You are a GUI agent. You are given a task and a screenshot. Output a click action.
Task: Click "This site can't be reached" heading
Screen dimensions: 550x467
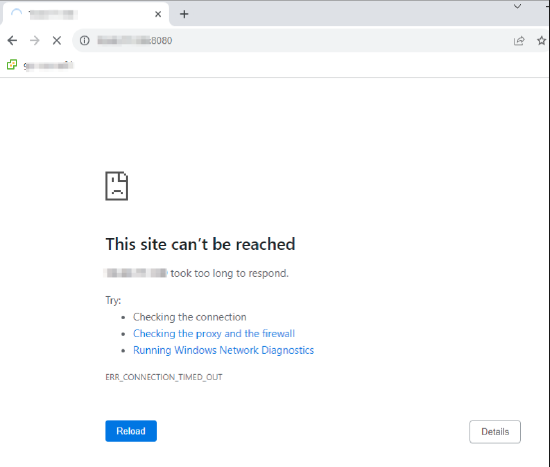click(200, 244)
